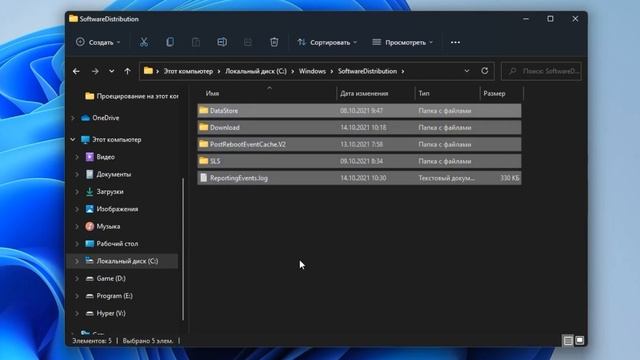Click the Program (E:) drive icon
Image resolution: width=640 pixels, height=360 pixels.
(89, 296)
